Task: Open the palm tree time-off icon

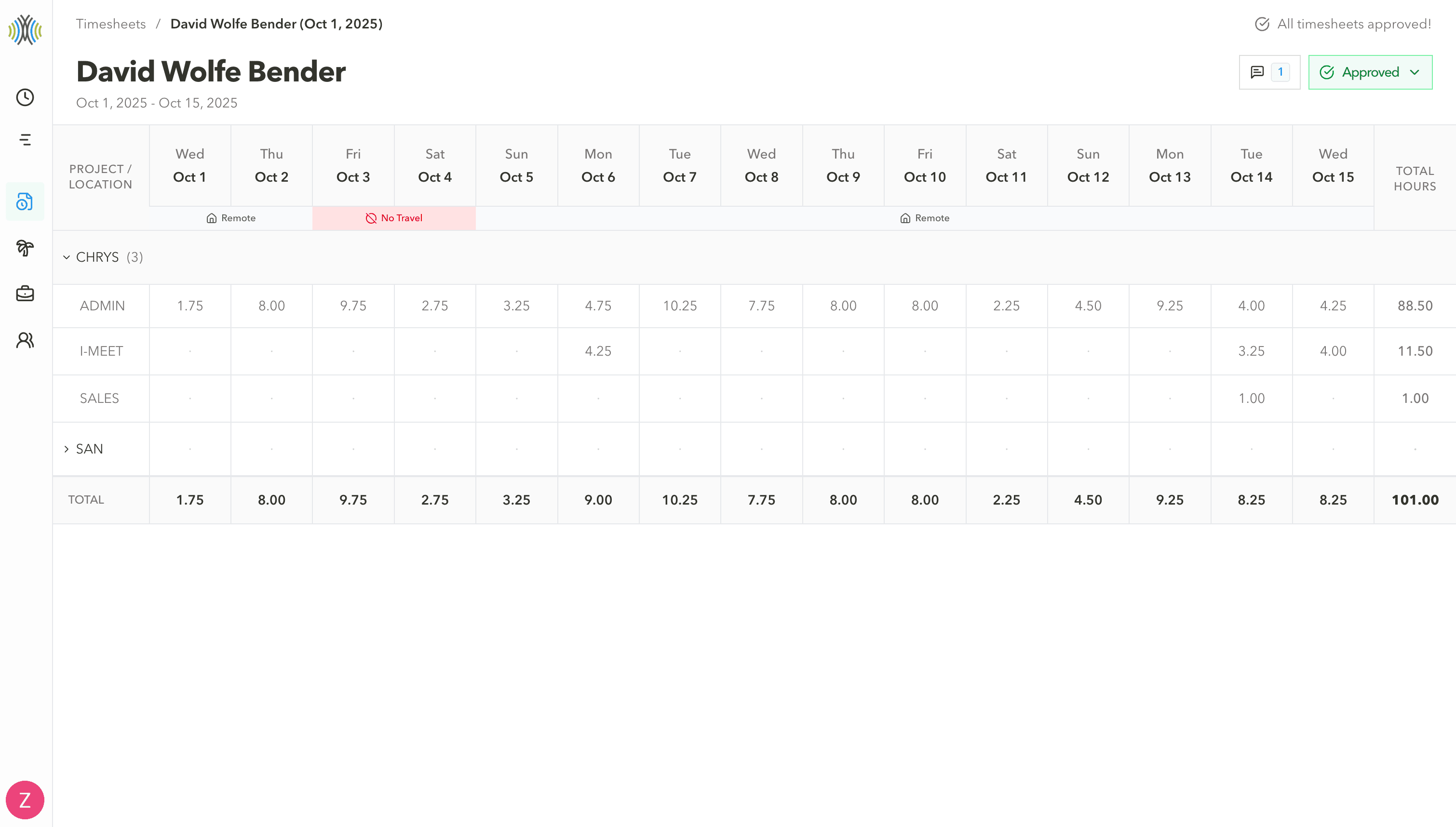Action: (25, 248)
